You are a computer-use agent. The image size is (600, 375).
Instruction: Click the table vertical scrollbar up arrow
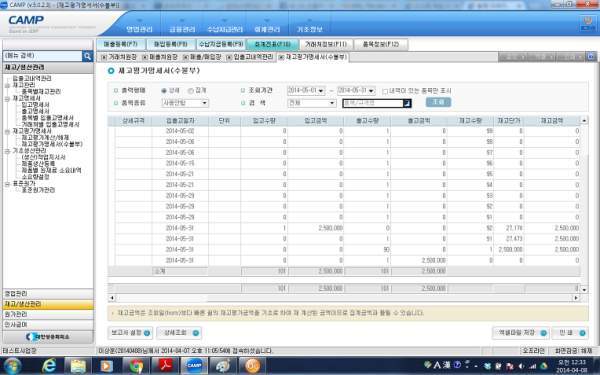click(x=584, y=121)
